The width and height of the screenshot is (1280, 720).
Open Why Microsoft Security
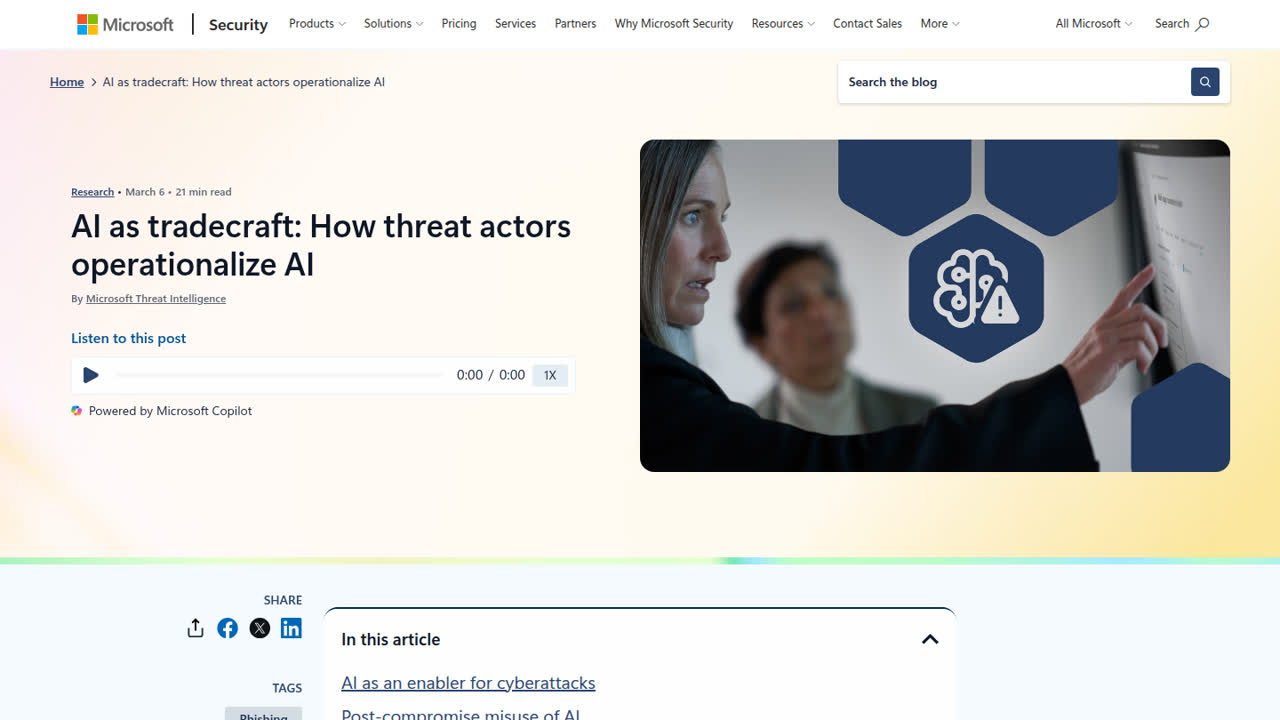click(x=674, y=23)
